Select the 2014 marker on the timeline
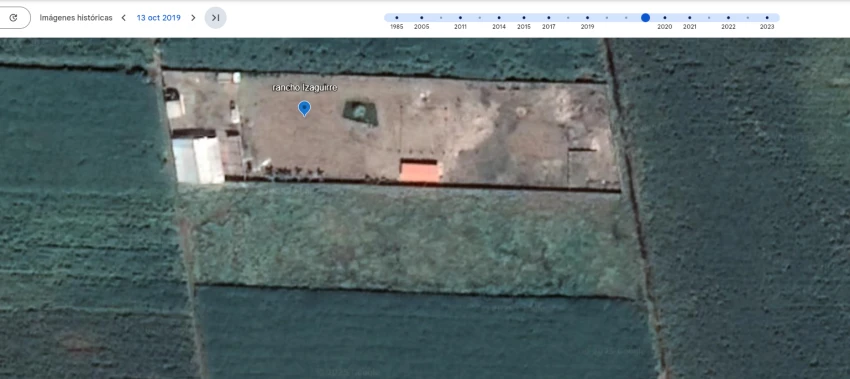 (499, 18)
